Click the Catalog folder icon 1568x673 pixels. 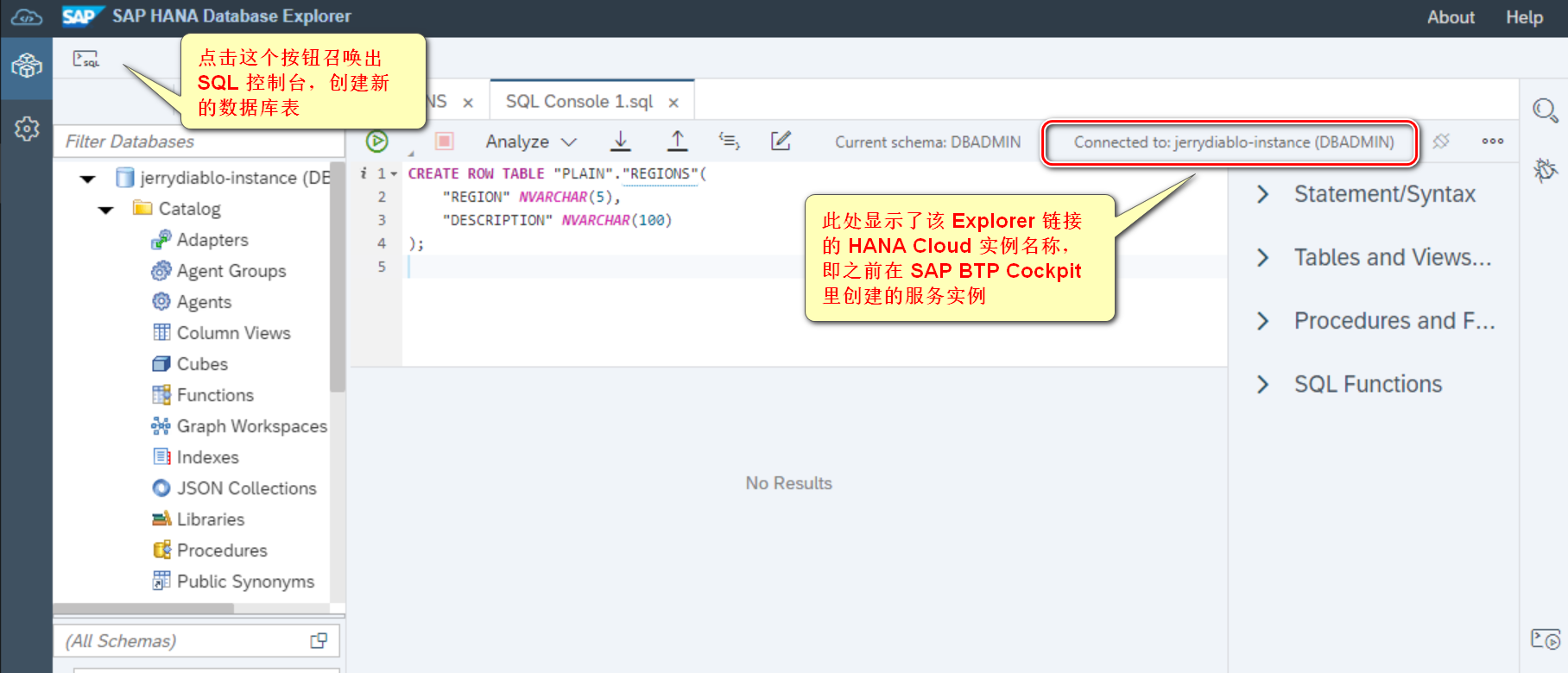[142, 208]
